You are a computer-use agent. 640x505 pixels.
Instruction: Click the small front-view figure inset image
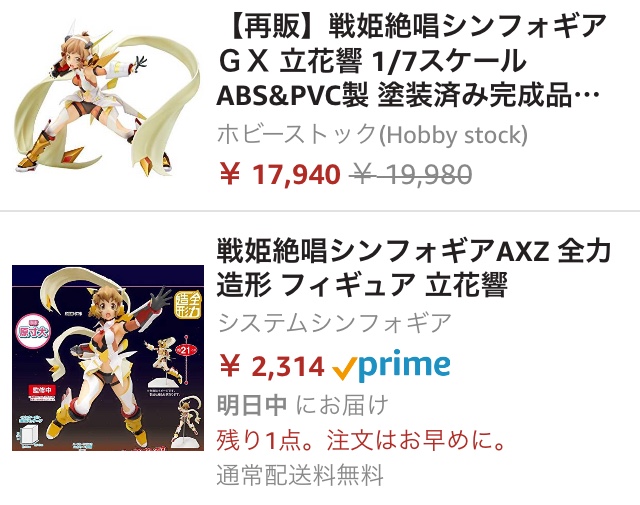[164, 361]
